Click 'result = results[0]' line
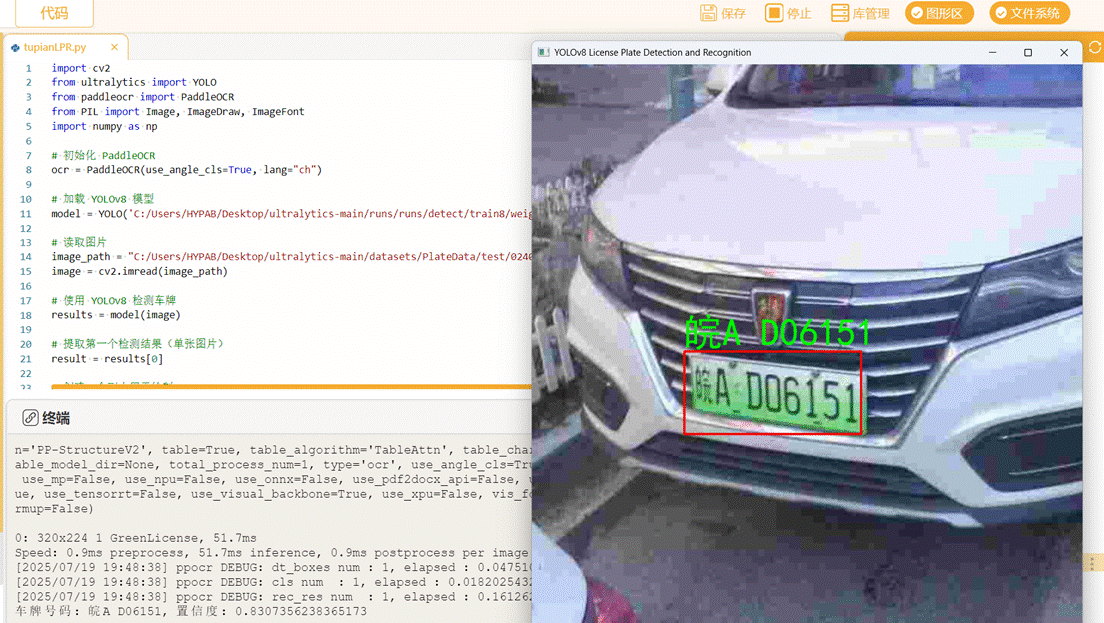The width and height of the screenshot is (1104, 623). click(x=107, y=359)
